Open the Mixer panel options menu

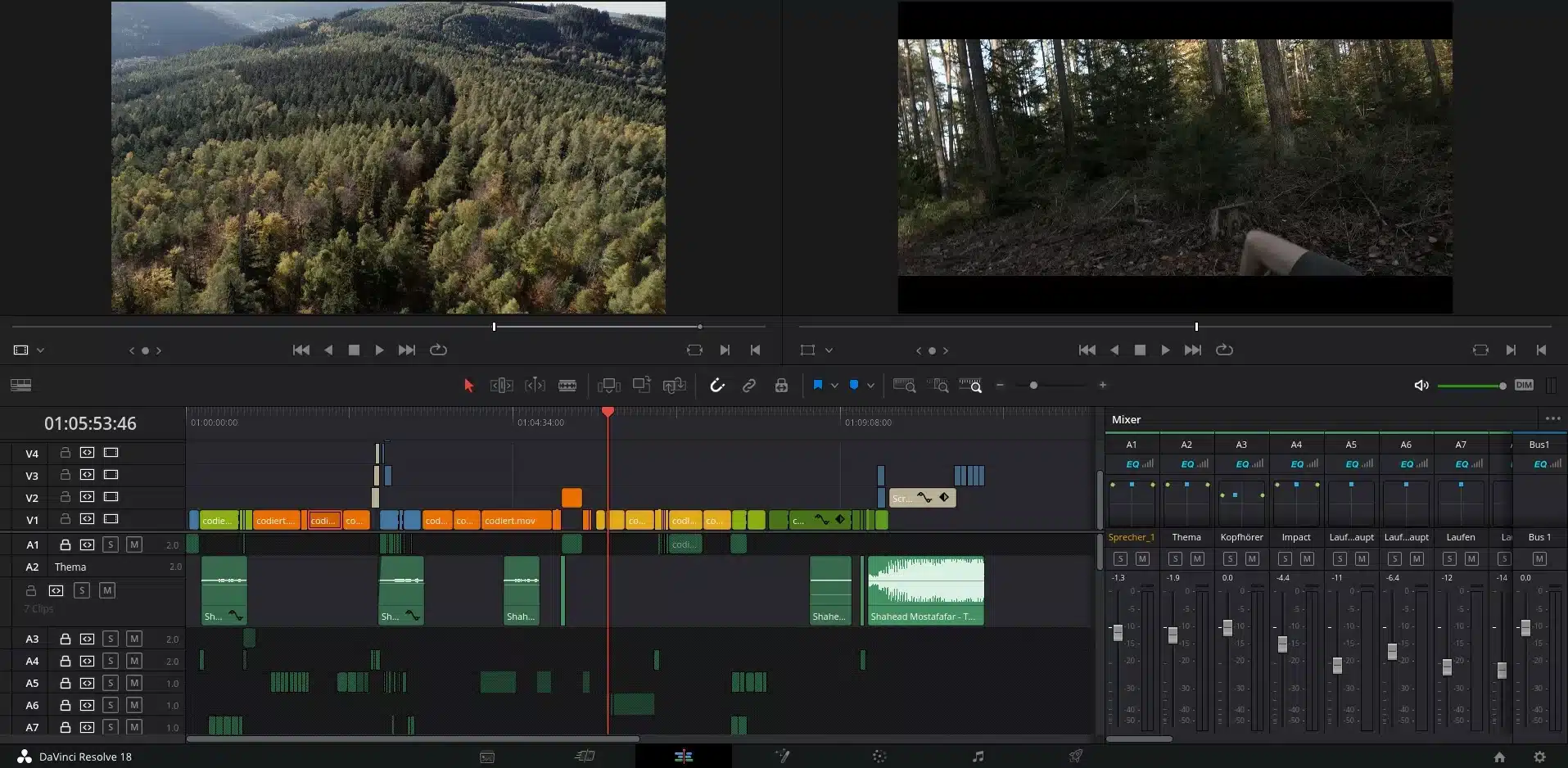coord(1552,418)
